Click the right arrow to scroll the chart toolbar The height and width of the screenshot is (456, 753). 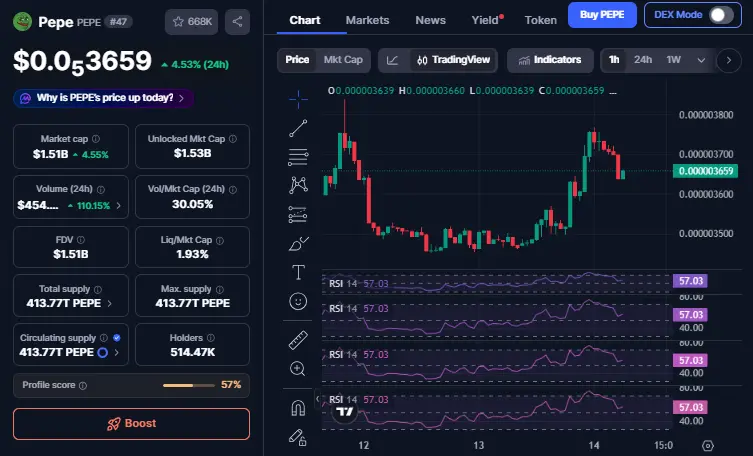[729, 60]
